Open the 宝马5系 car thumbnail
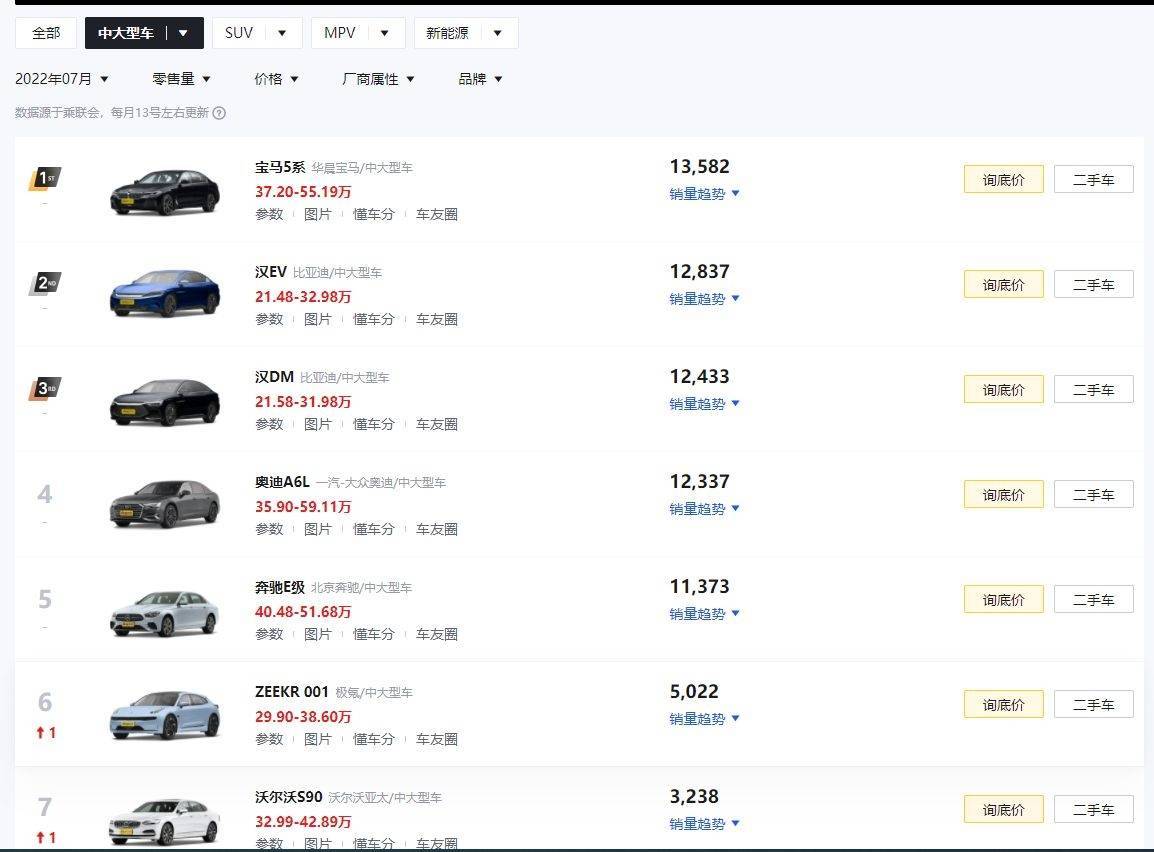1154x852 pixels. pyautogui.click(x=164, y=191)
